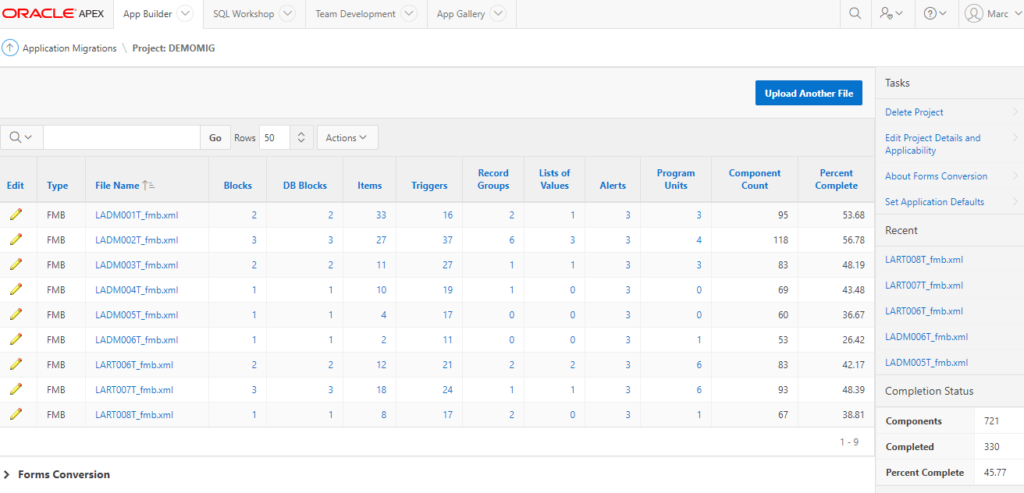1024x493 pixels.
Task: Edit LADM001T_fmb.xml with pencil icon
Action: [x=16, y=215]
